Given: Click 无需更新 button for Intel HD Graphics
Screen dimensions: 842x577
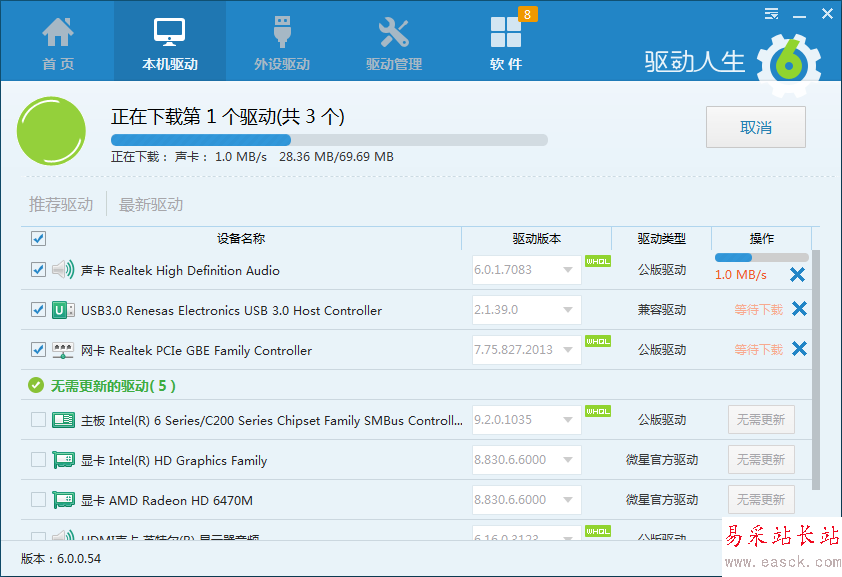Looking at the screenshot, I should [x=761, y=460].
